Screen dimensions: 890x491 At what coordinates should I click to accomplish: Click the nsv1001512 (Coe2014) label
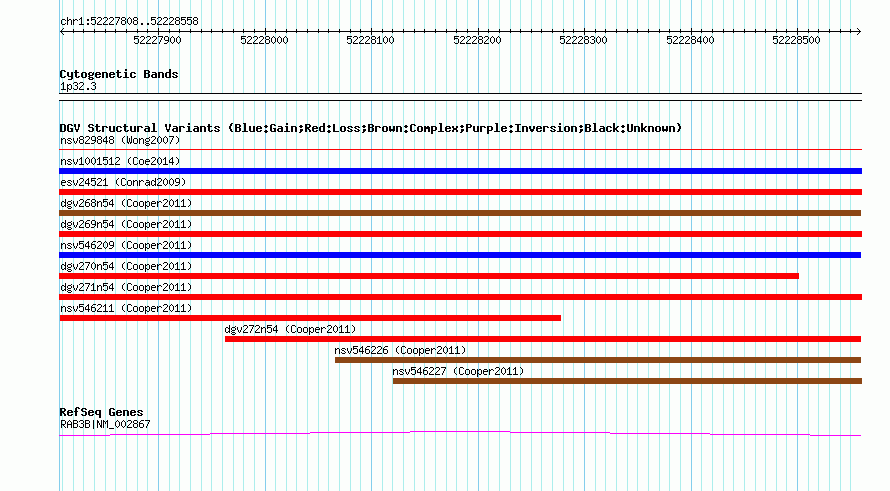click(120, 161)
